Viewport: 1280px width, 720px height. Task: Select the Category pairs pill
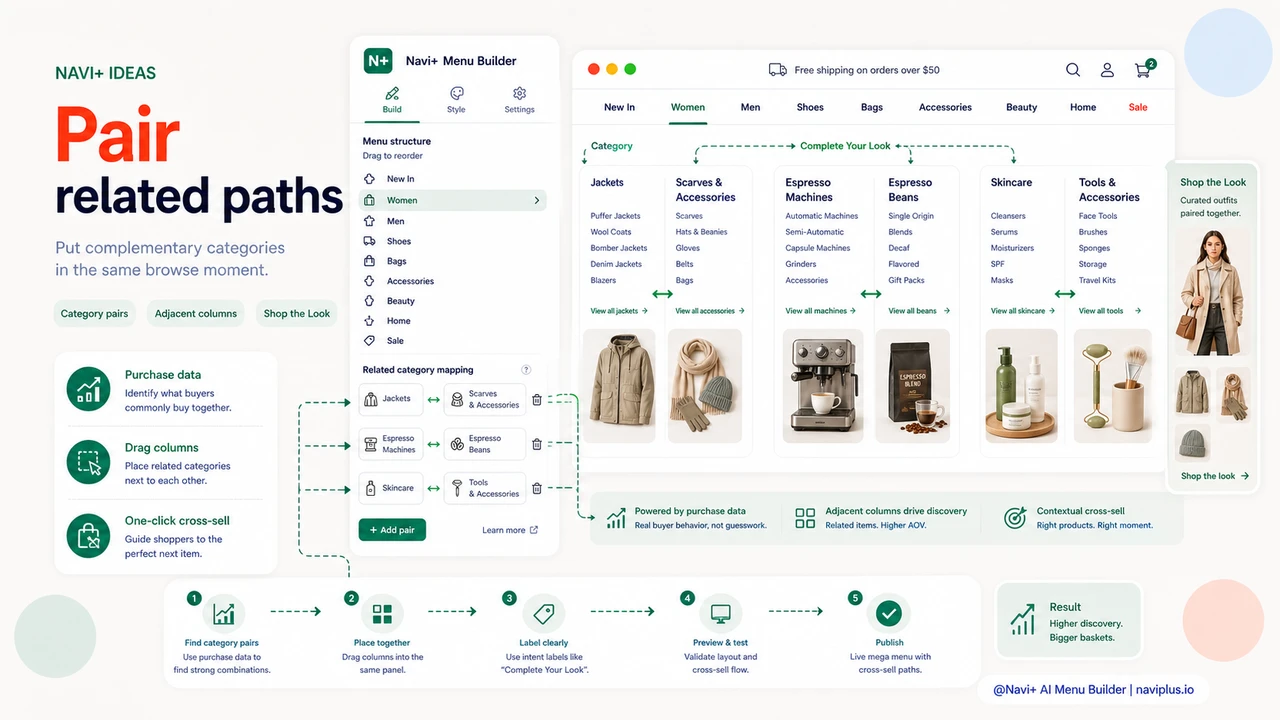(x=94, y=313)
